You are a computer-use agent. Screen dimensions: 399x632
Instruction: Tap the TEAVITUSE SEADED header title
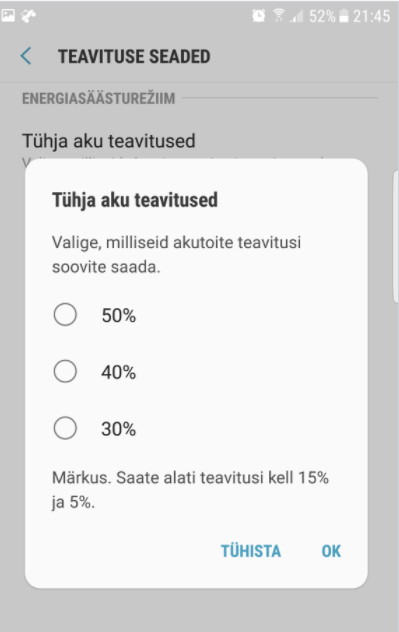(134, 56)
